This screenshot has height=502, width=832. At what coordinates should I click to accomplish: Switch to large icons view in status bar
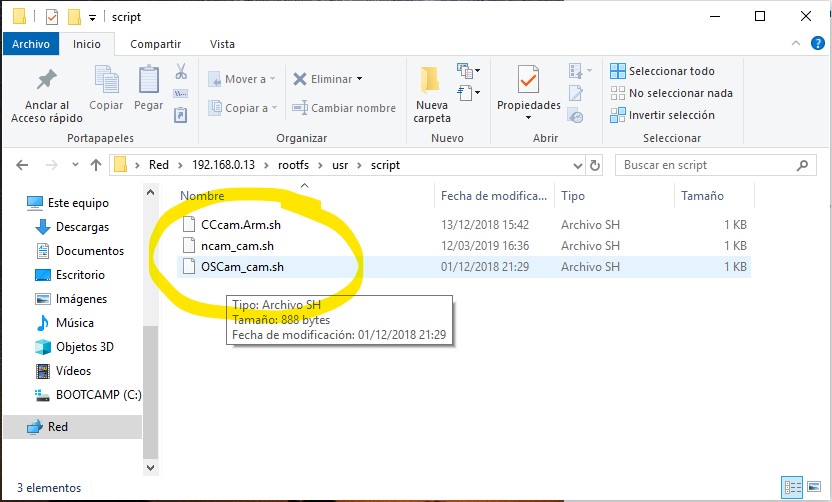813,487
